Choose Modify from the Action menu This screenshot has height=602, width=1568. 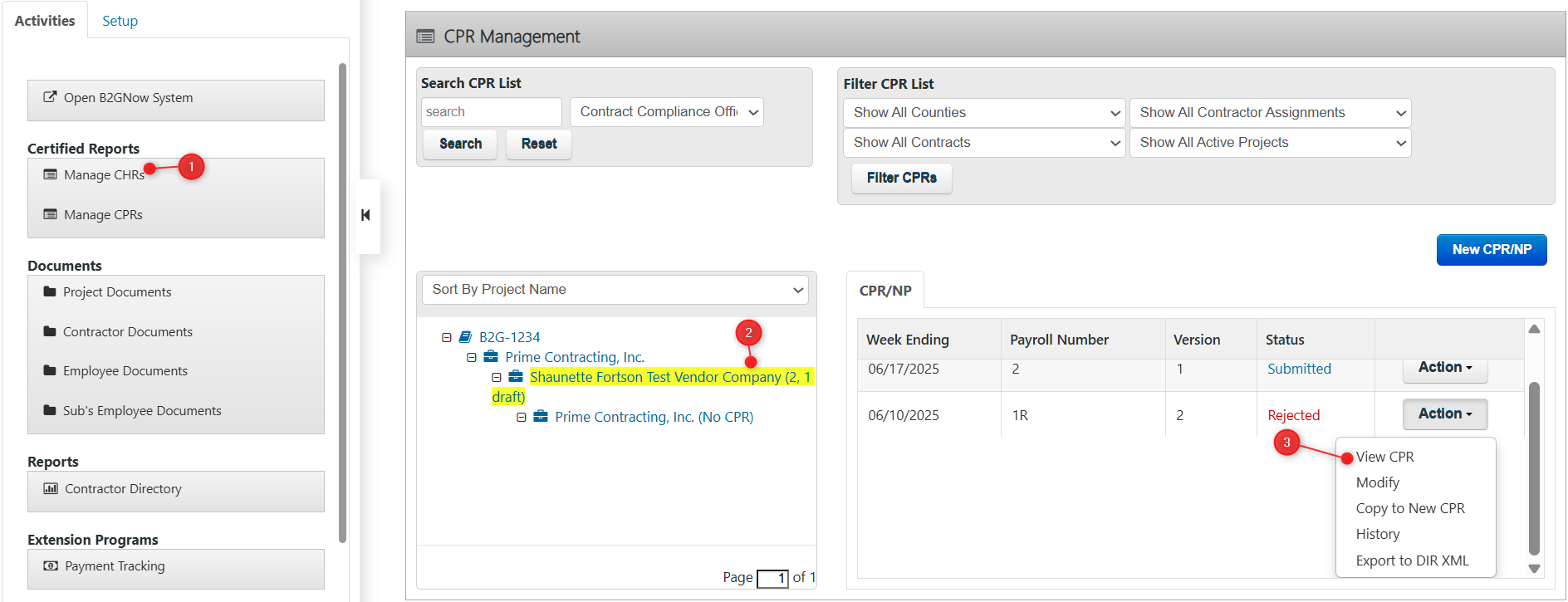[1378, 482]
